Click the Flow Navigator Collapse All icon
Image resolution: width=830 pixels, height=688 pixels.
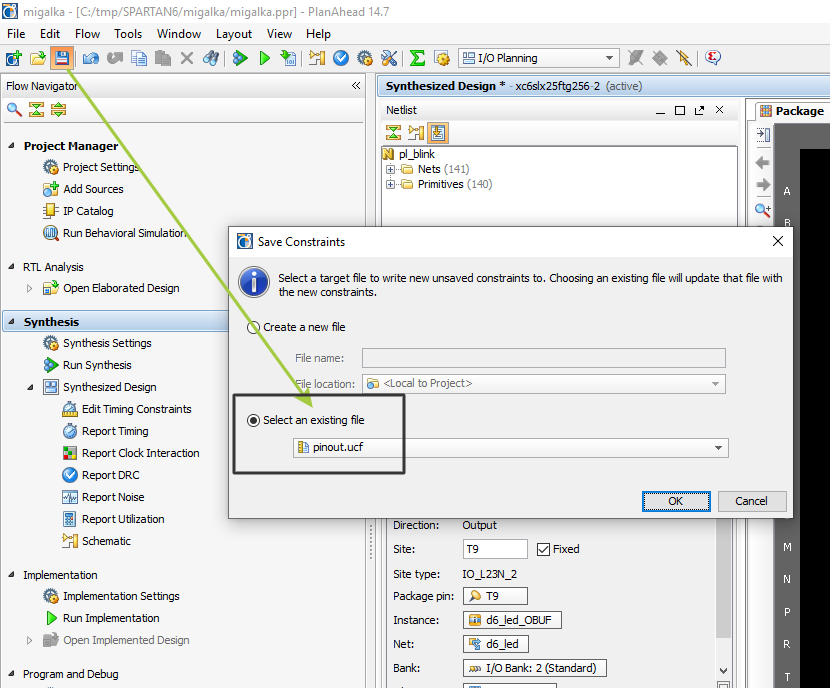[37, 110]
